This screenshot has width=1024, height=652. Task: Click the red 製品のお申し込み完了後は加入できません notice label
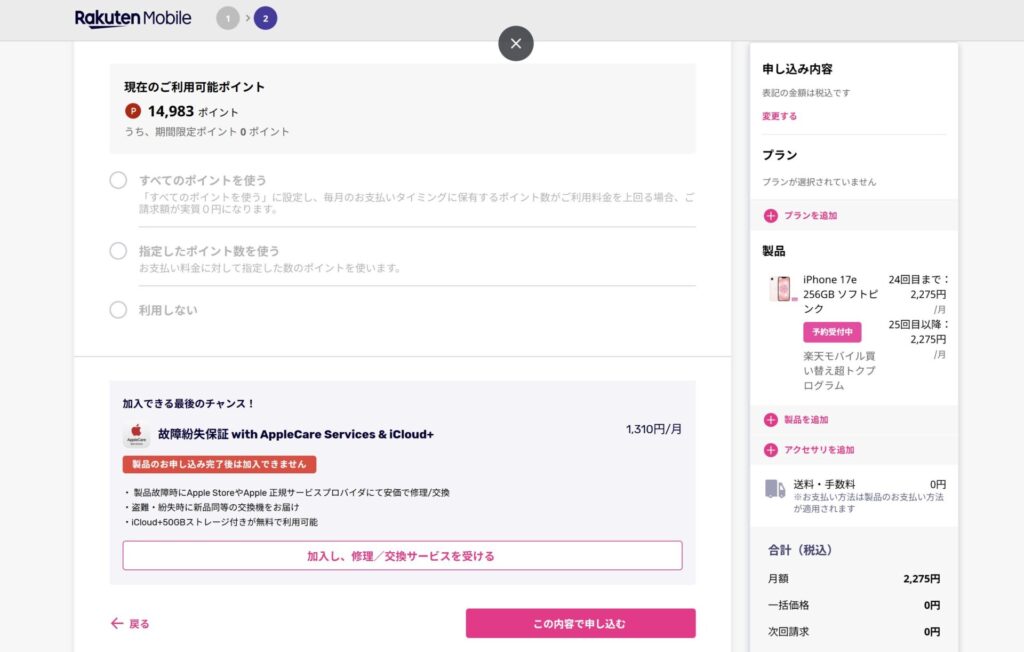click(x=219, y=464)
